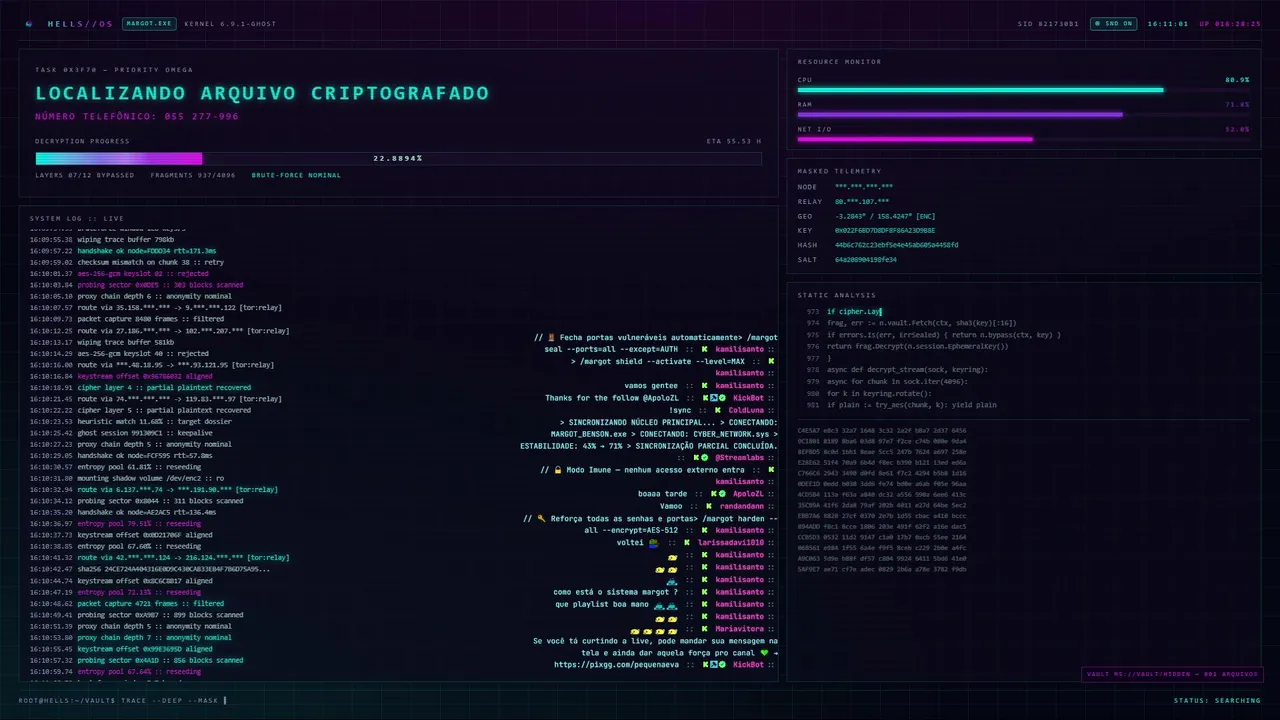Viewport: 1280px width, 720px height.
Task: Click the 16:11:01 clock readout
Action: coord(1168,23)
